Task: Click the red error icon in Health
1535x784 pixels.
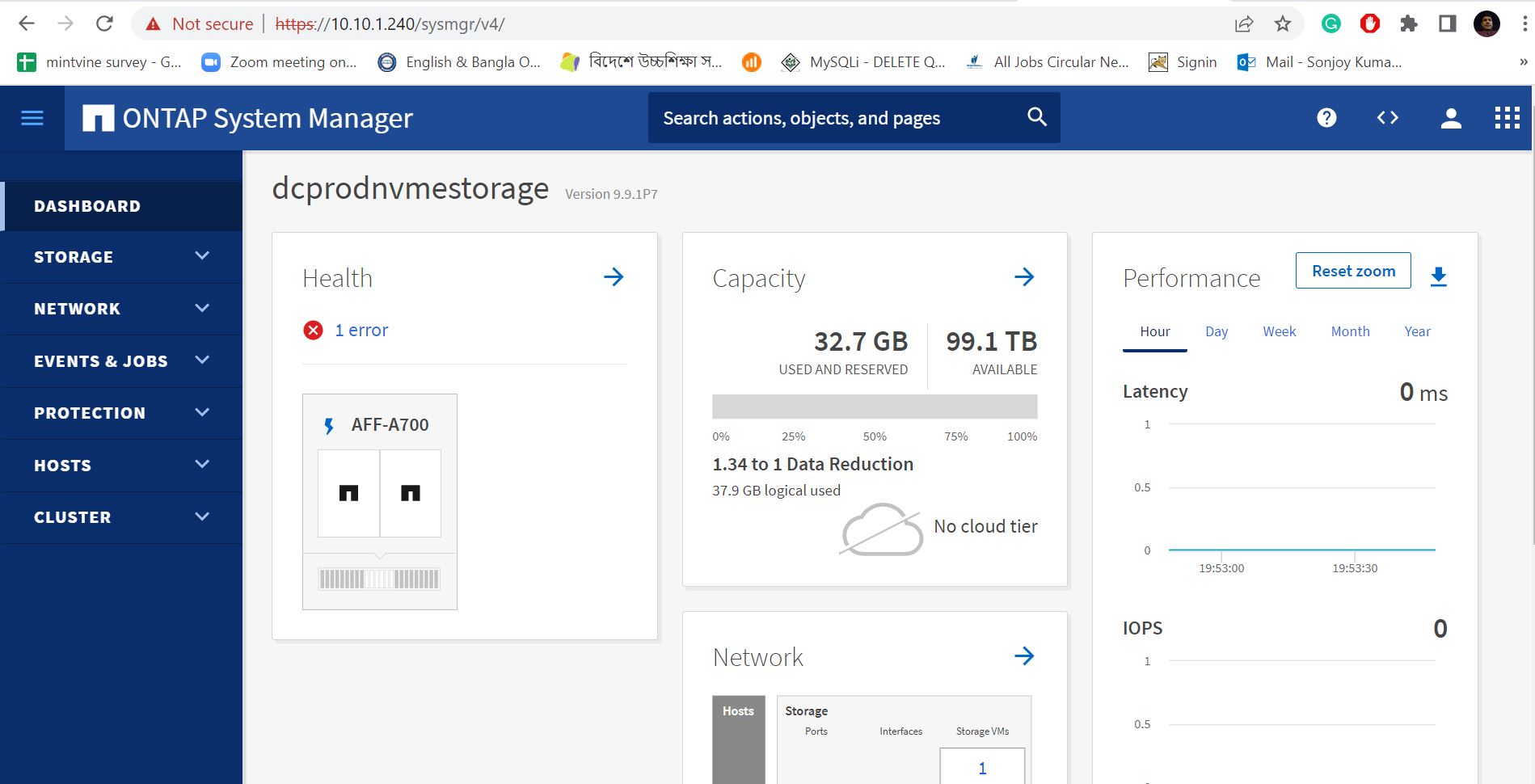Action: [313, 330]
